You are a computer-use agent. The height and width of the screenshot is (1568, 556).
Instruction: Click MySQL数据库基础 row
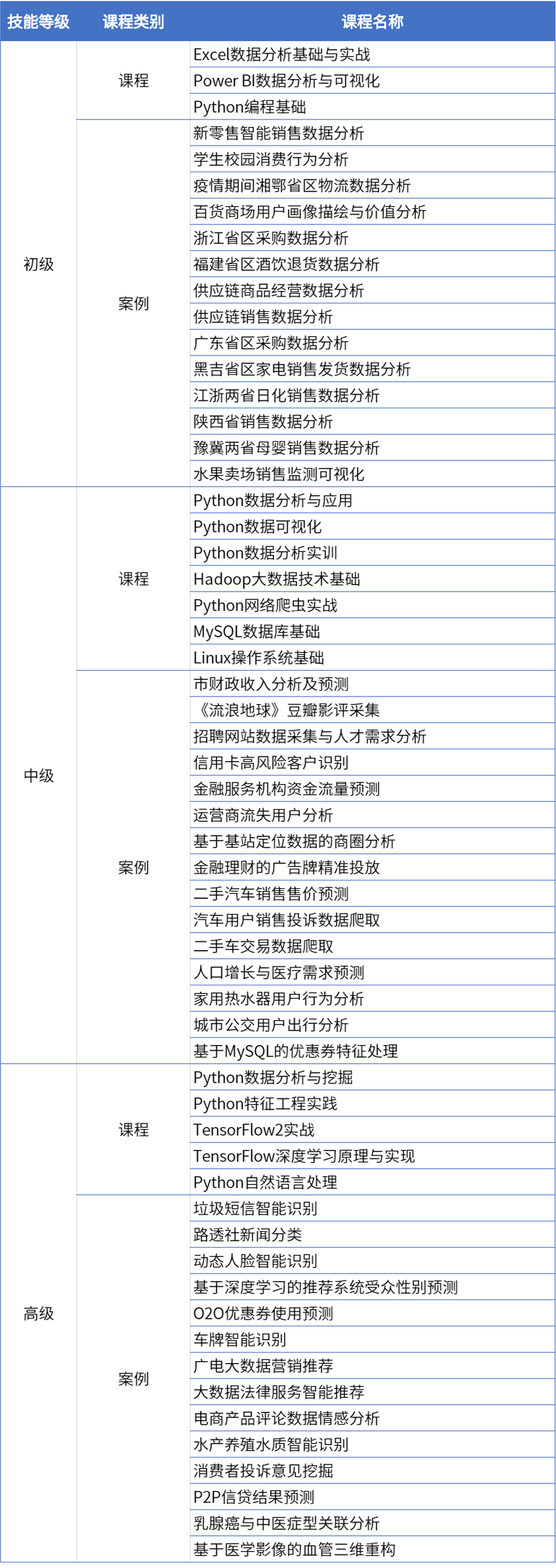373,631
